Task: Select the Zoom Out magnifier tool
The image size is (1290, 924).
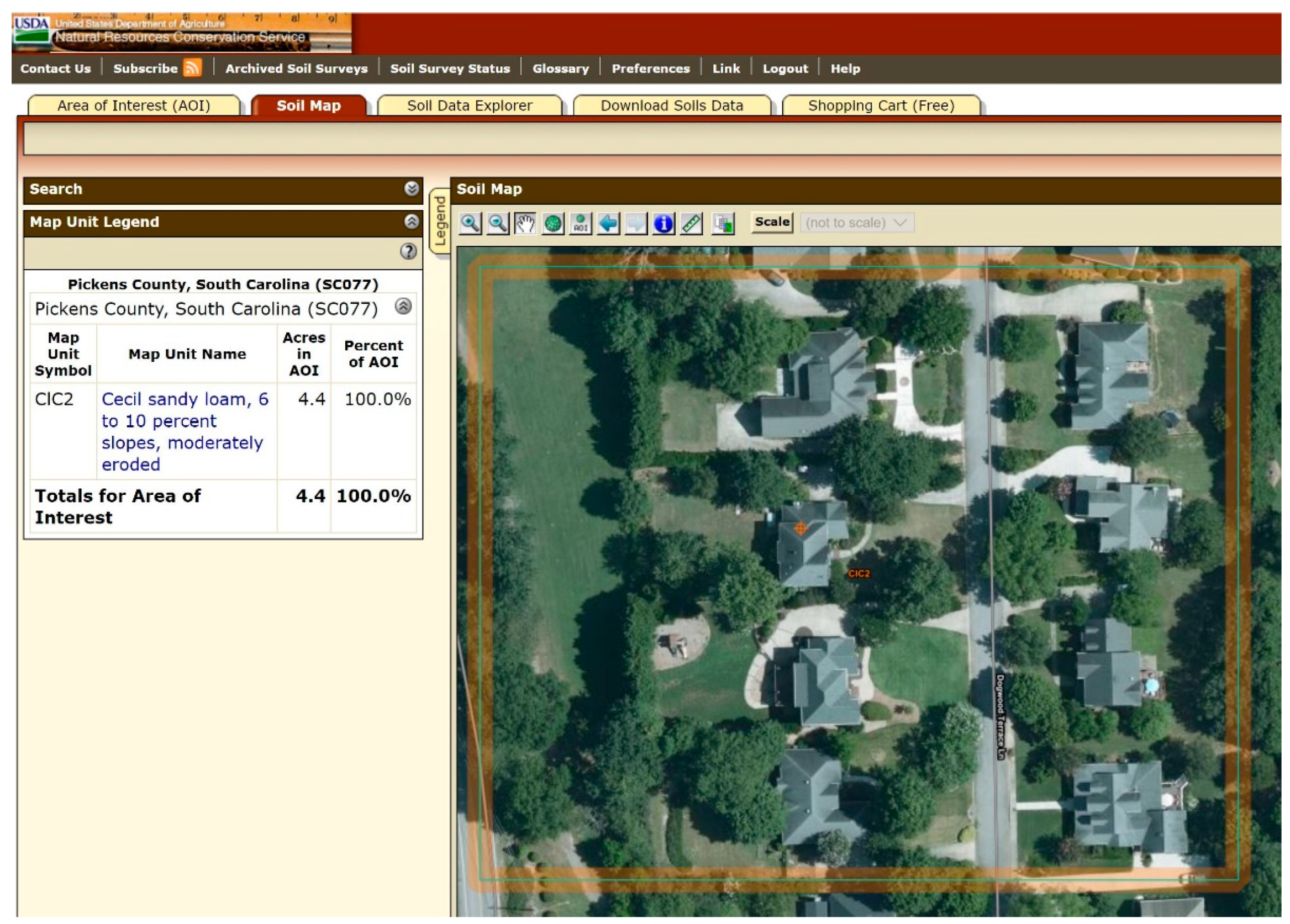Action: pos(498,224)
